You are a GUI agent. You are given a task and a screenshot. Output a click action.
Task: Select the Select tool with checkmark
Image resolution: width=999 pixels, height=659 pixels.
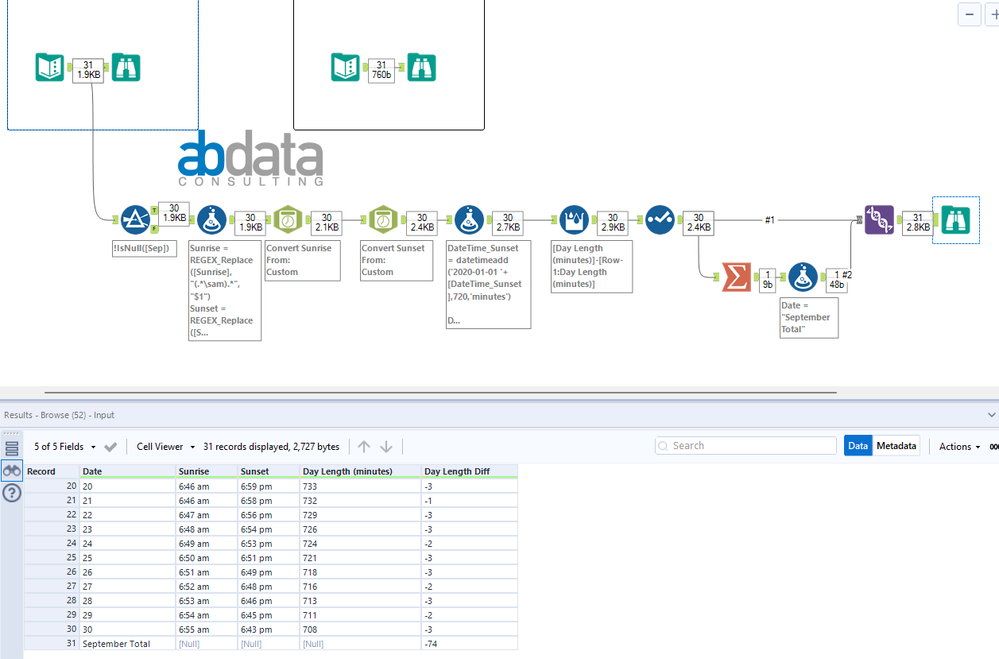[659, 220]
